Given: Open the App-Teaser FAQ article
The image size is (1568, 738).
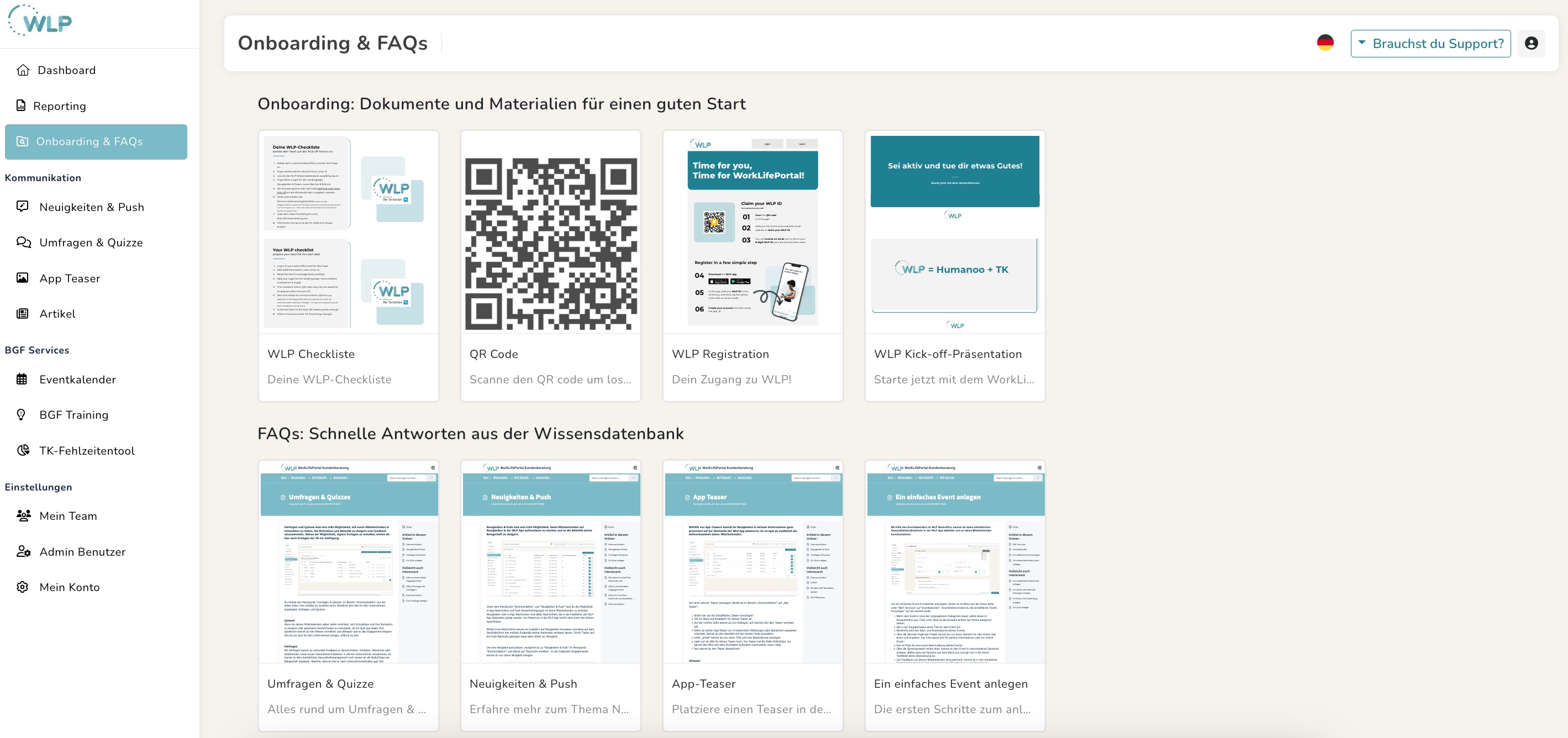Looking at the screenshot, I should coord(753,595).
